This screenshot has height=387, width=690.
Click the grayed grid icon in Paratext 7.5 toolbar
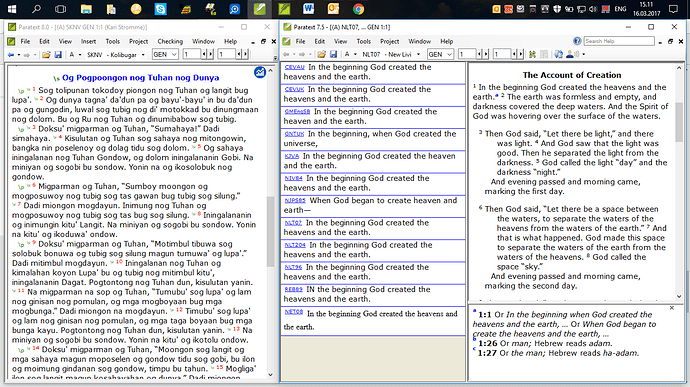point(544,54)
